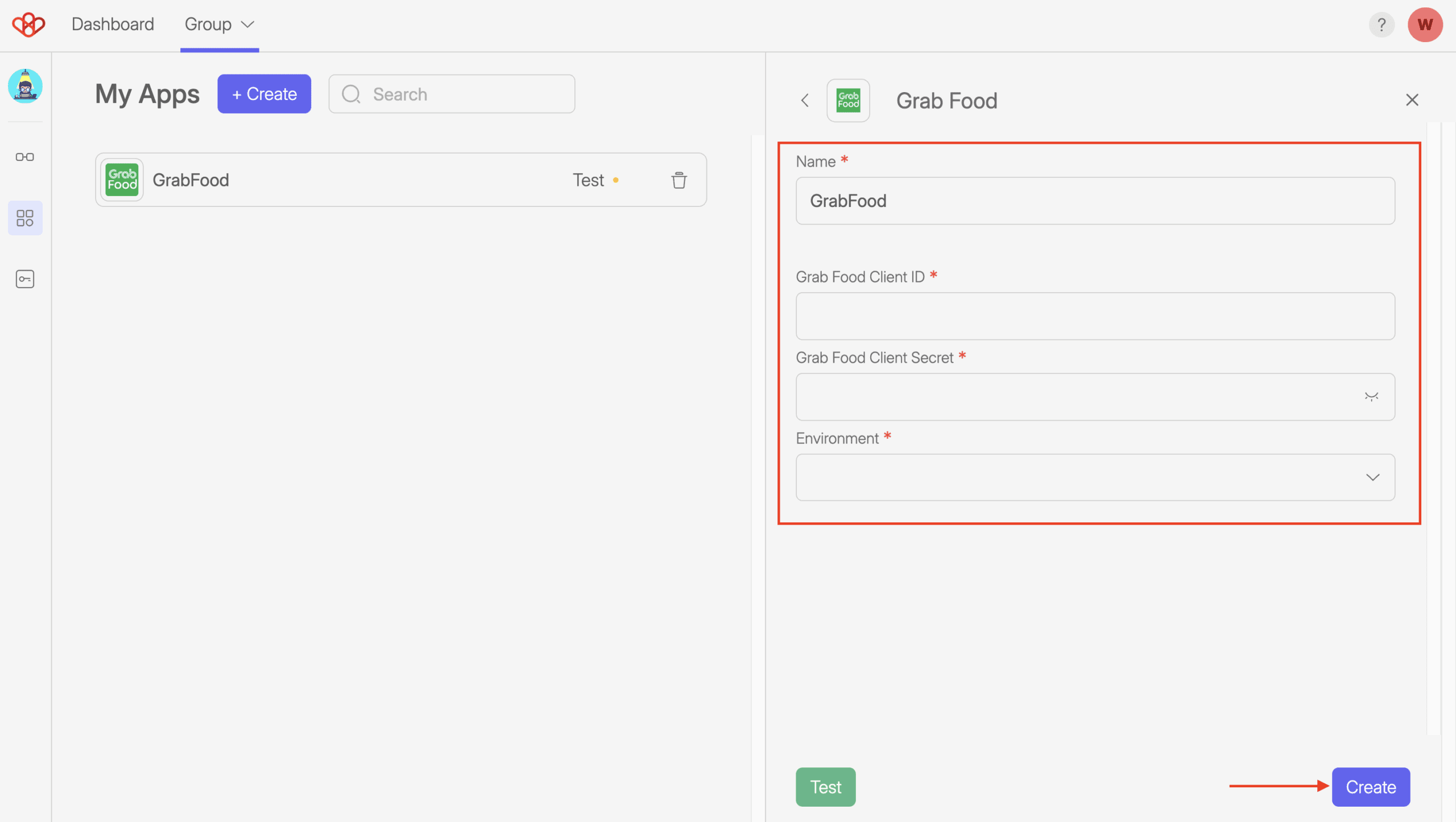Image resolution: width=1456 pixels, height=822 pixels.
Task: Select the apps grid icon in sidebar
Action: [x=25, y=218]
